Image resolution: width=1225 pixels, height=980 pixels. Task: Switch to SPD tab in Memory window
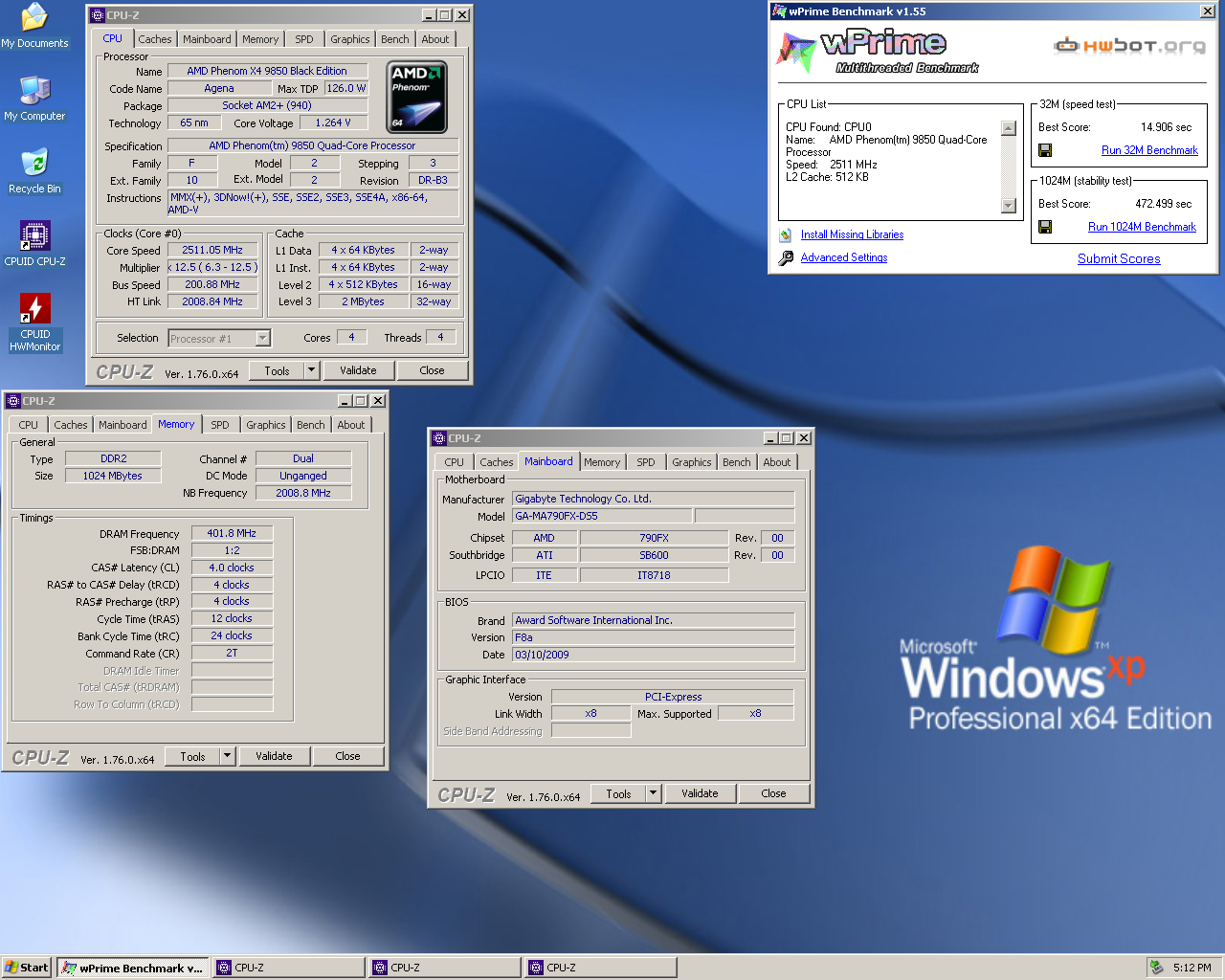220,425
